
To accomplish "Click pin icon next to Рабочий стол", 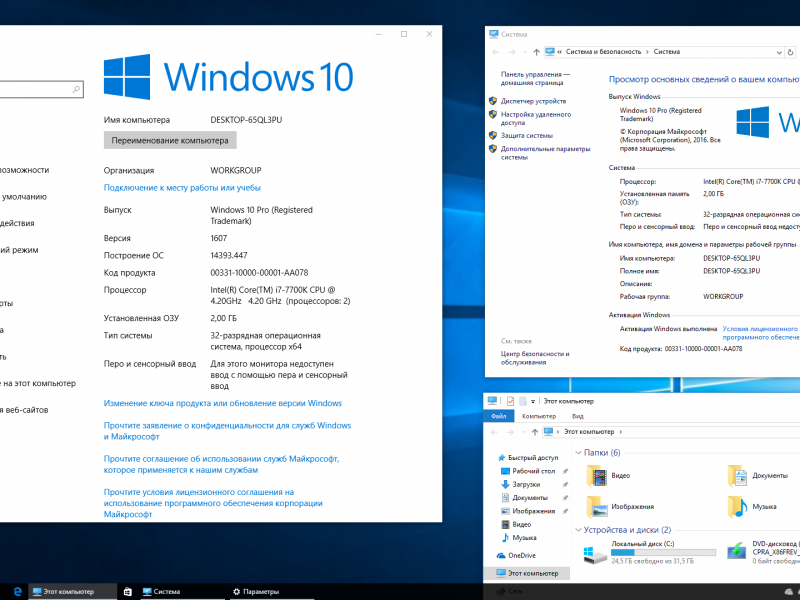I will point(565,471).
